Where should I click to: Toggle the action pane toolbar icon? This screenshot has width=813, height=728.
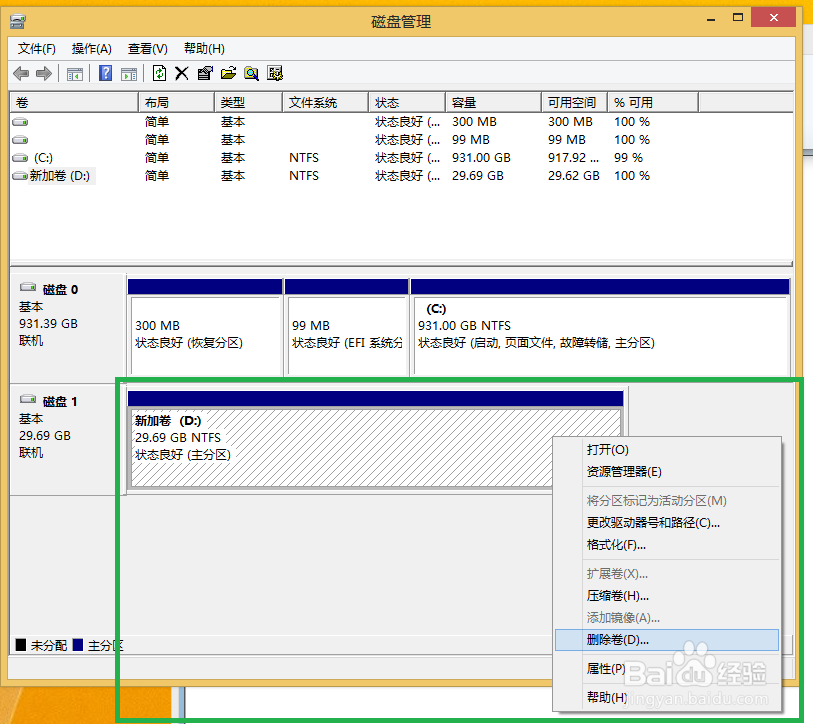point(130,72)
